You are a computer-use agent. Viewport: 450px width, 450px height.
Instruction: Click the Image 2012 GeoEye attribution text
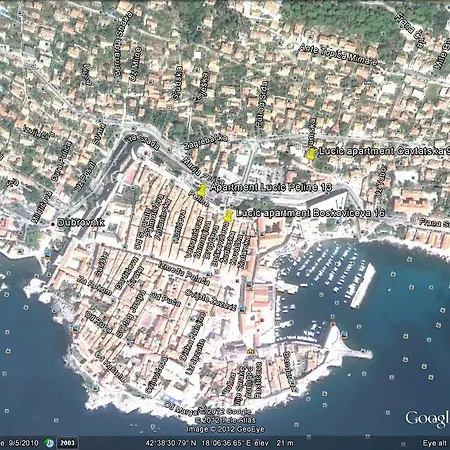pyautogui.click(x=225, y=429)
